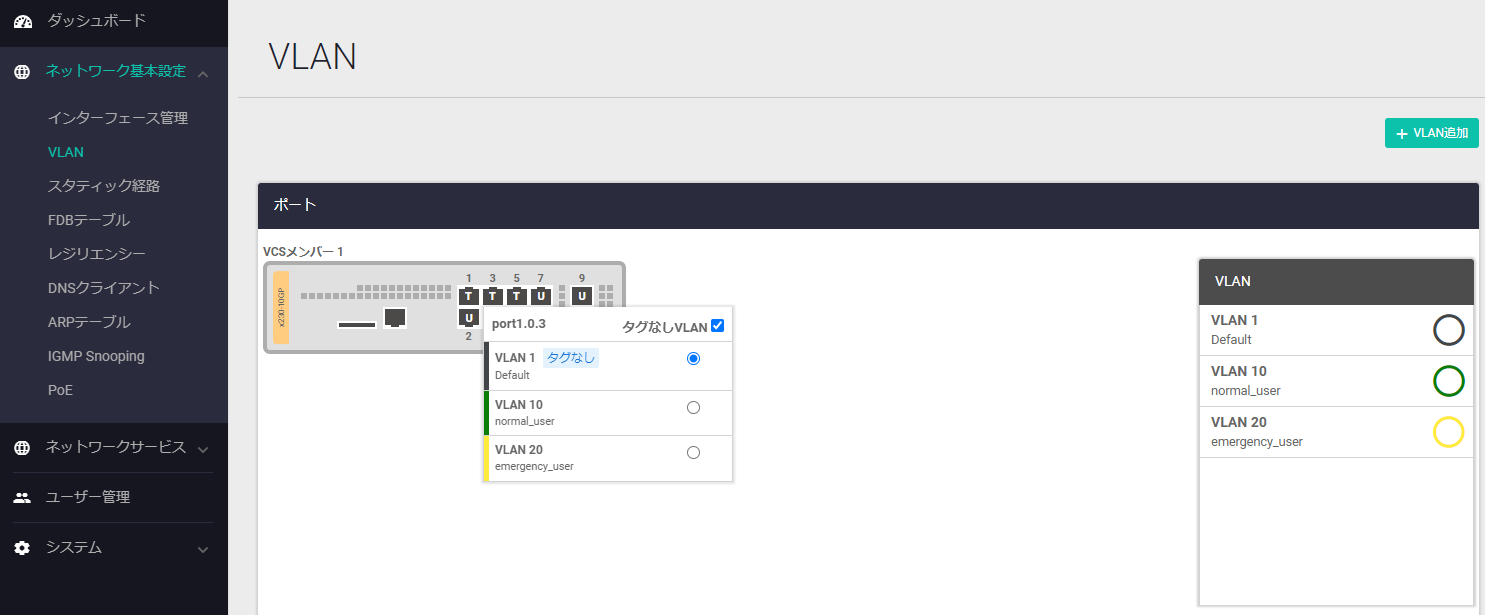Select the VLAN 20 emergency_user radio button
The height and width of the screenshot is (615, 1485).
coord(694,452)
